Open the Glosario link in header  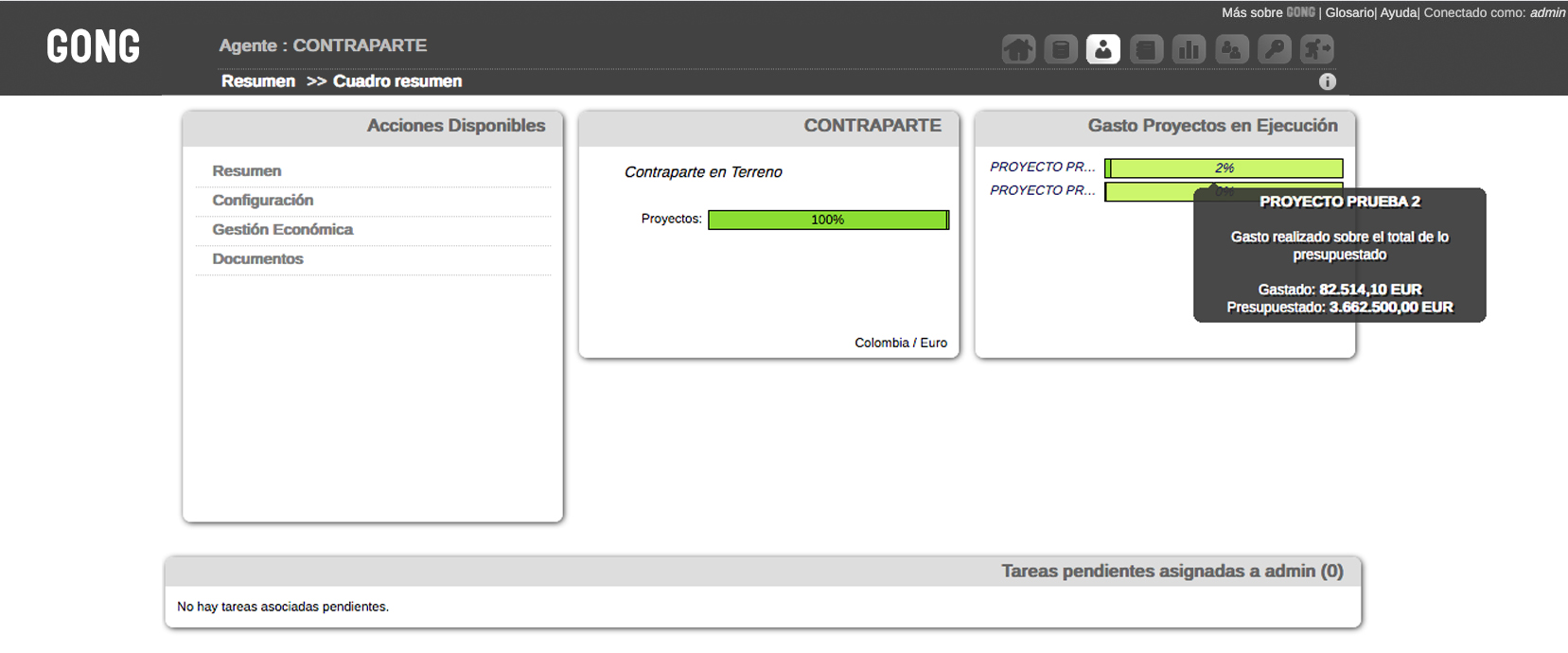point(1349,12)
